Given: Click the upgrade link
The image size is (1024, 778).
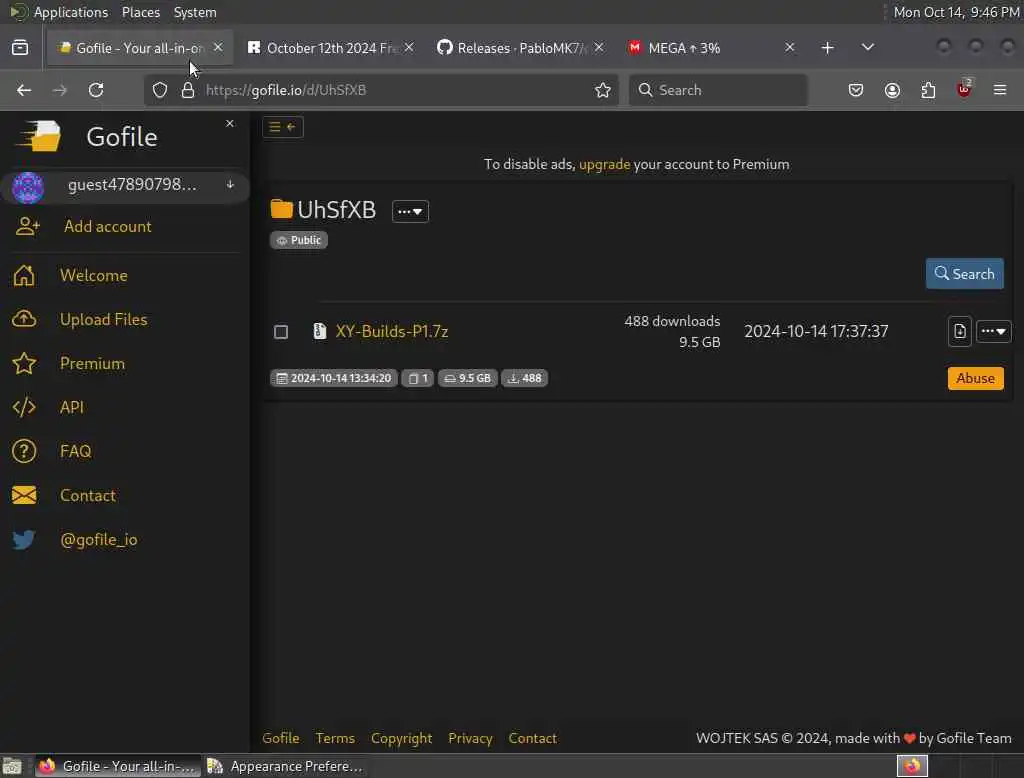Looking at the screenshot, I should (604, 164).
